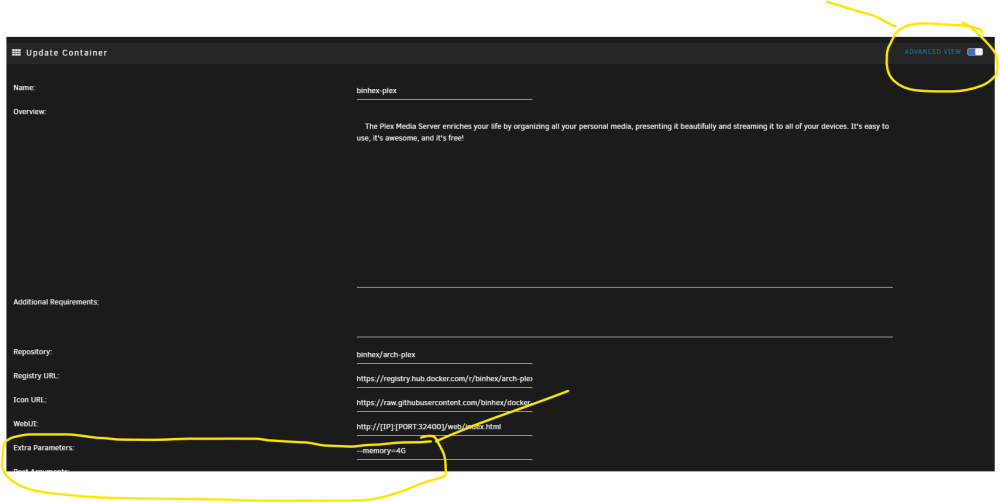Click the Additional Requirements: label
Viewport: 1000px width, 503px height.
point(56,302)
